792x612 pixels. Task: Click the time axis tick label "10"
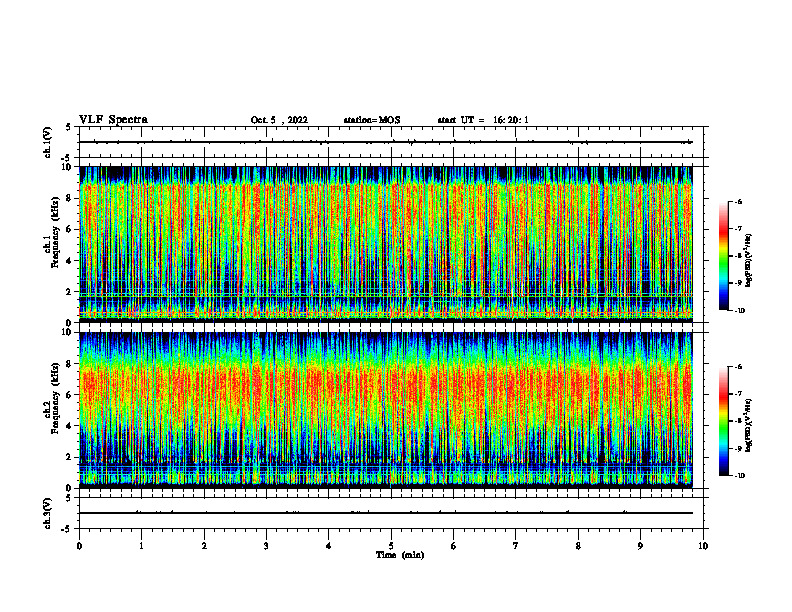[703, 546]
